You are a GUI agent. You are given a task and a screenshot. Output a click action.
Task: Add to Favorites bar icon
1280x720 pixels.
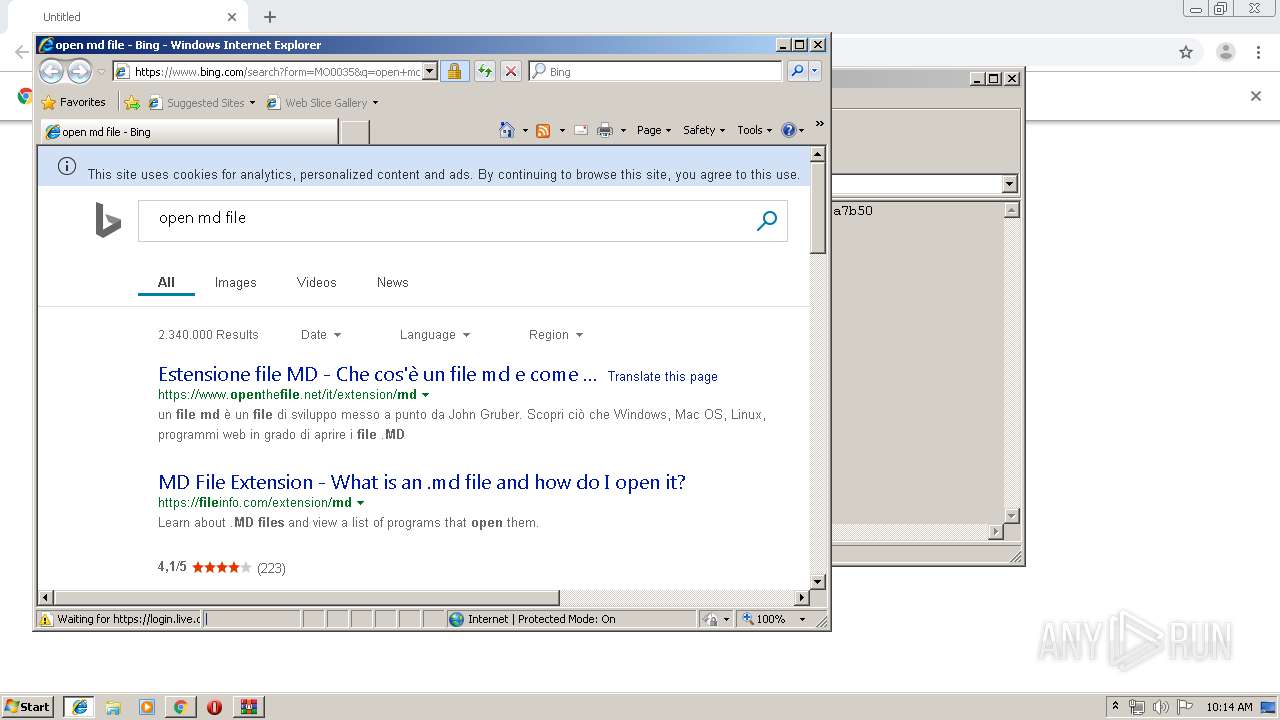(x=131, y=102)
